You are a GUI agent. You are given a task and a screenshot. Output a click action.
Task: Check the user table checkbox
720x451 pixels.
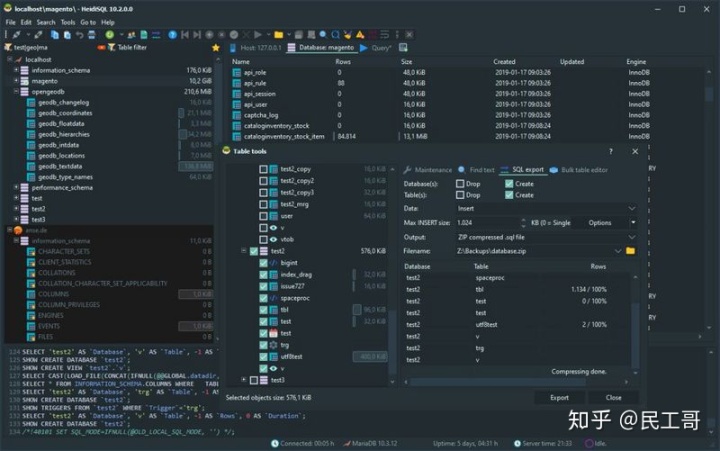[x=264, y=216]
